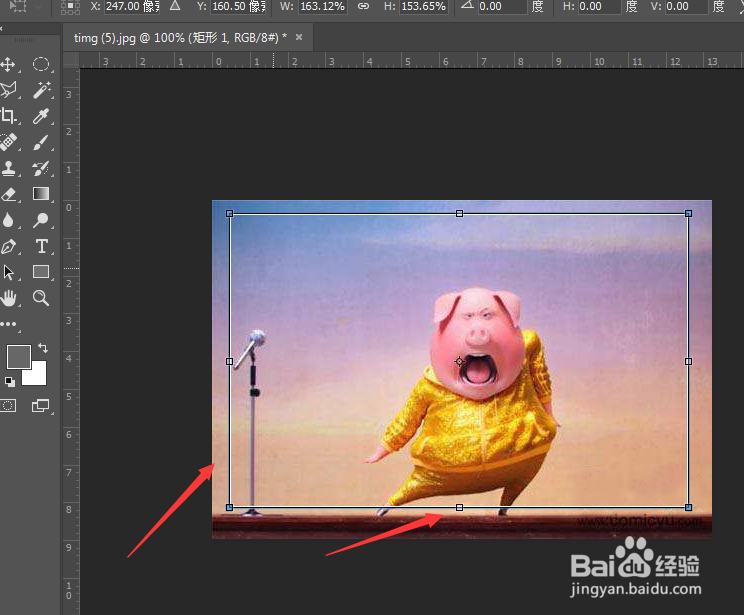Screen dimensions: 744x615
Task: Toggle Quick Mask mode
Action: coord(8,406)
